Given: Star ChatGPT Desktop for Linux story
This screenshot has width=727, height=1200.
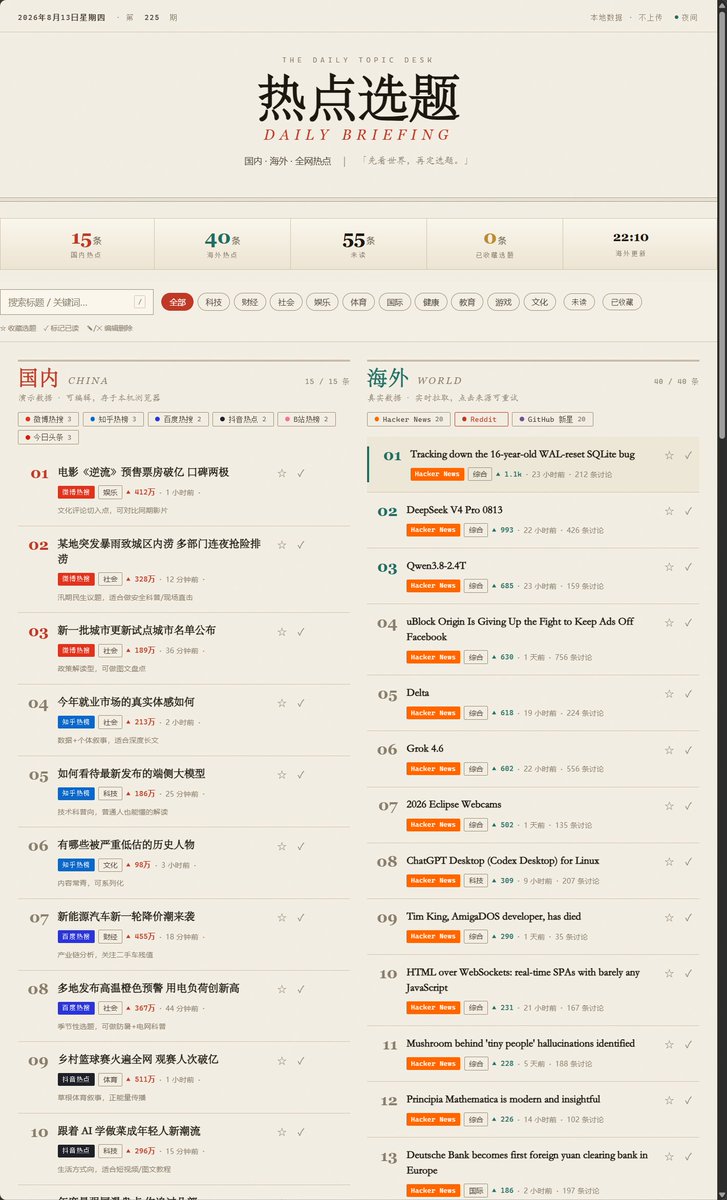Looking at the screenshot, I should (669, 862).
